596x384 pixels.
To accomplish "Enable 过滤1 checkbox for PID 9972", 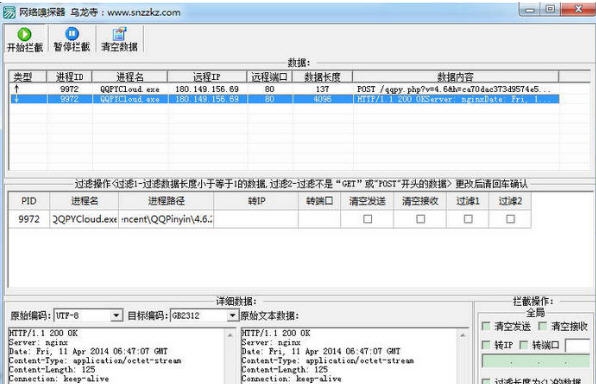I will (x=468, y=219).
